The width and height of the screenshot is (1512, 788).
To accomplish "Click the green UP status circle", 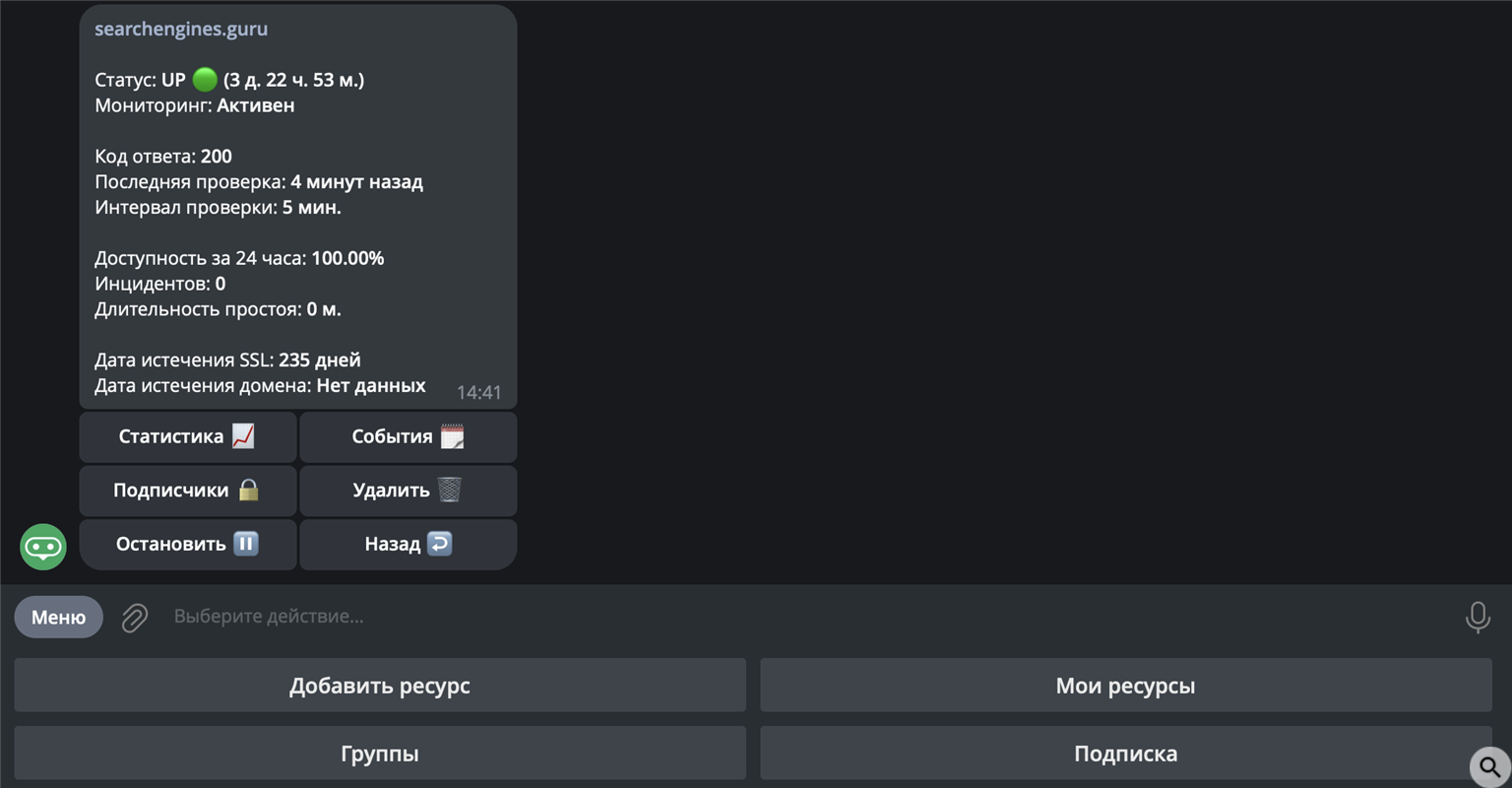I will pos(205,80).
